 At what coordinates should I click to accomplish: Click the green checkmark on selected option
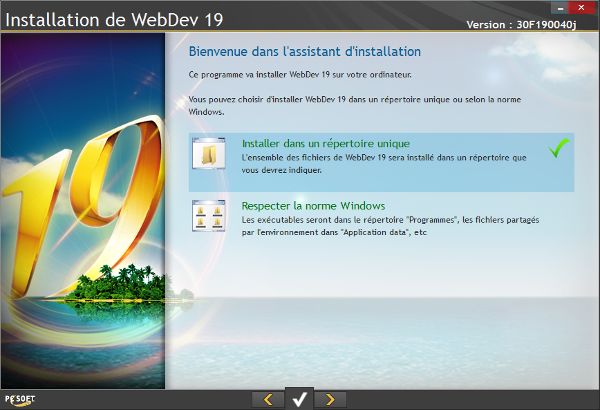pyautogui.click(x=559, y=148)
